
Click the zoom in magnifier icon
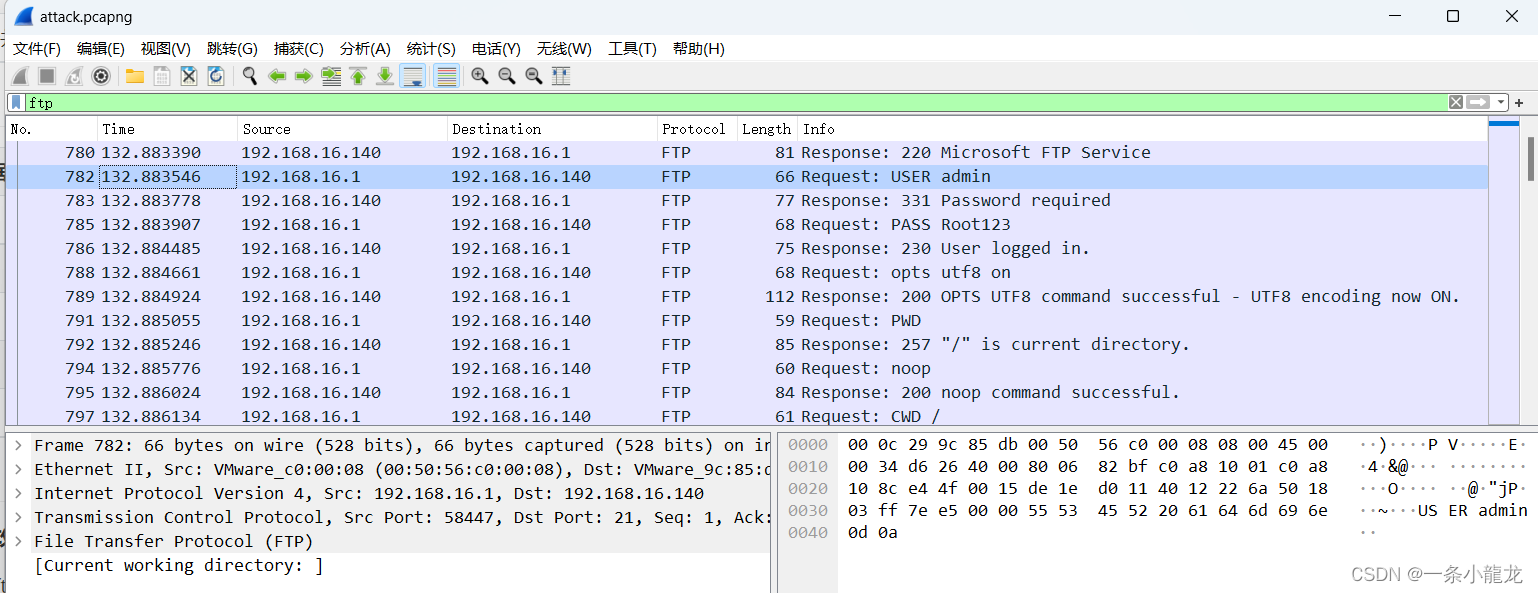480,76
